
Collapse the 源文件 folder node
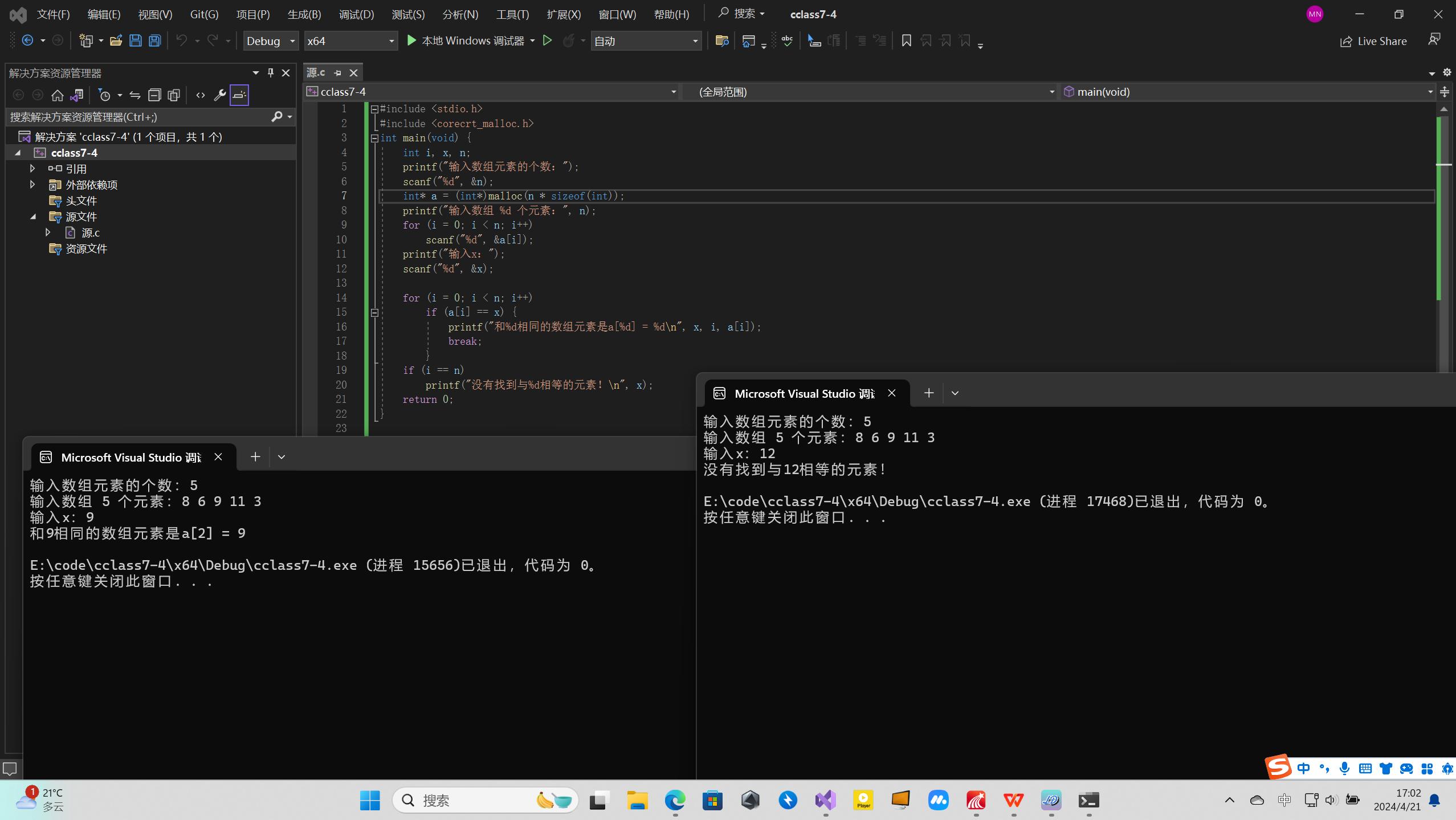(x=32, y=217)
